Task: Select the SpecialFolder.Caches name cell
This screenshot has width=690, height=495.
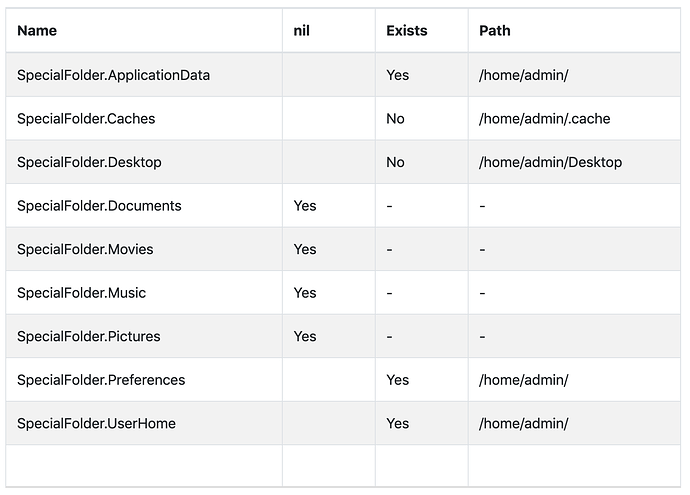Action: [144, 118]
